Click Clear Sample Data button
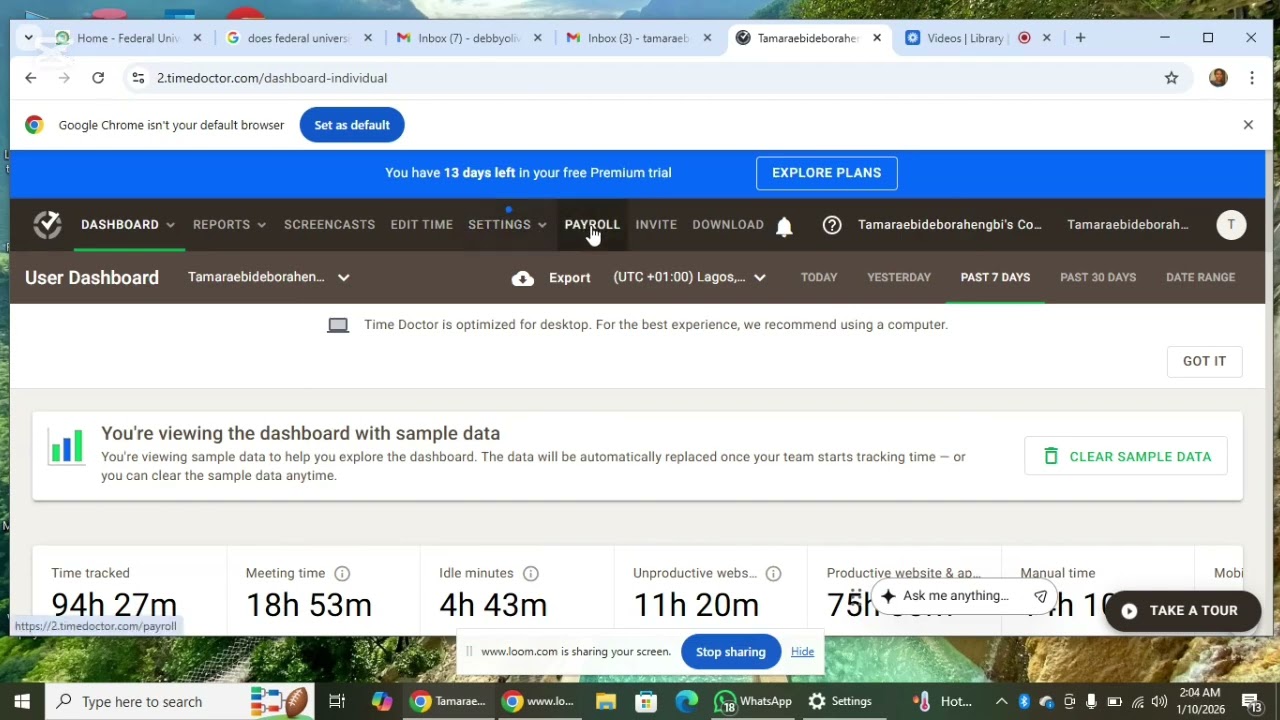The height and width of the screenshot is (720, 1280). [x=1126, y=457]
